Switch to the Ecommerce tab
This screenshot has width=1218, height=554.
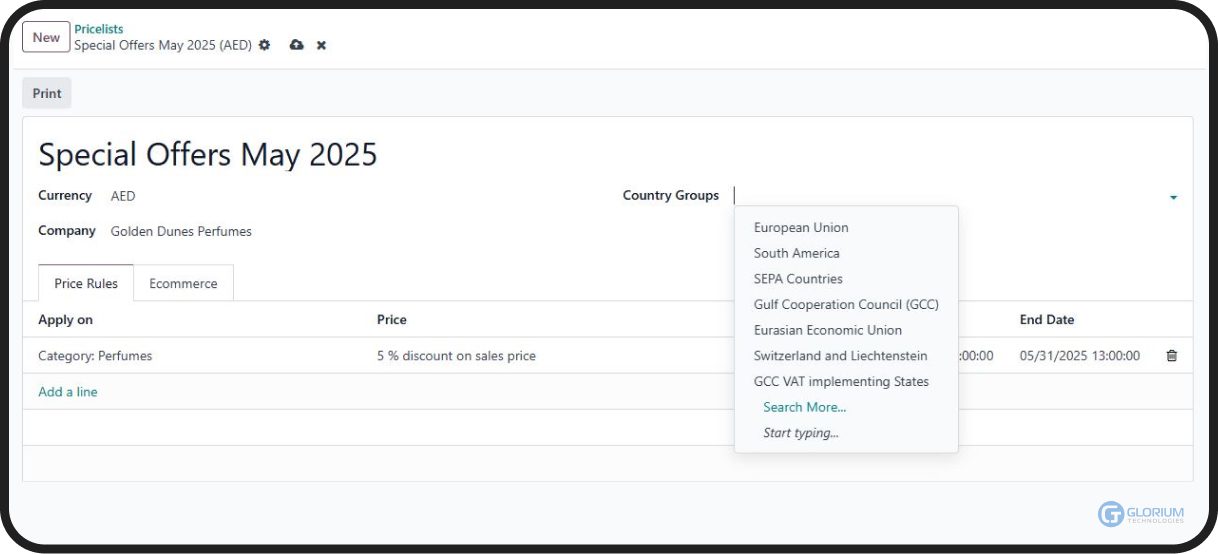(183, 283)
